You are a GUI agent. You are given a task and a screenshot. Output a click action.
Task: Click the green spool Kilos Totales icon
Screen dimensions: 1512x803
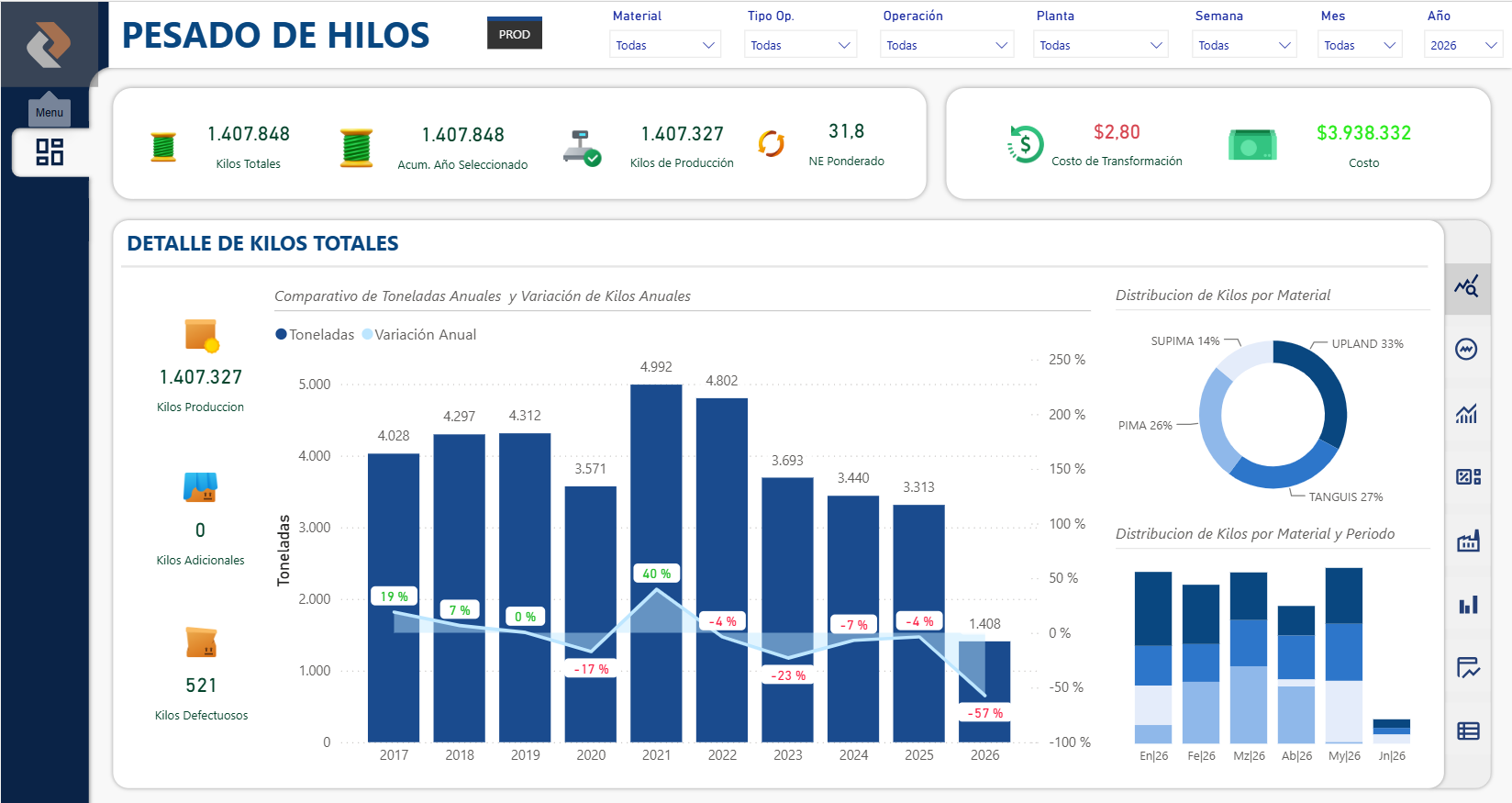[163, 147]
